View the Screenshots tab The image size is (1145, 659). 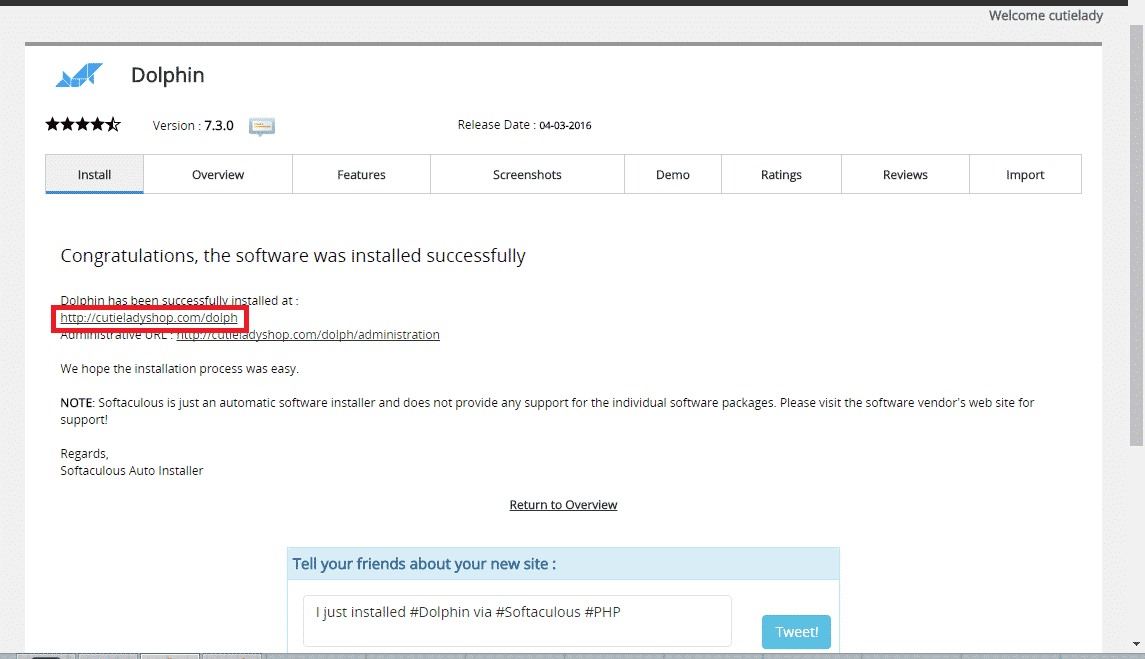[526, 175]
